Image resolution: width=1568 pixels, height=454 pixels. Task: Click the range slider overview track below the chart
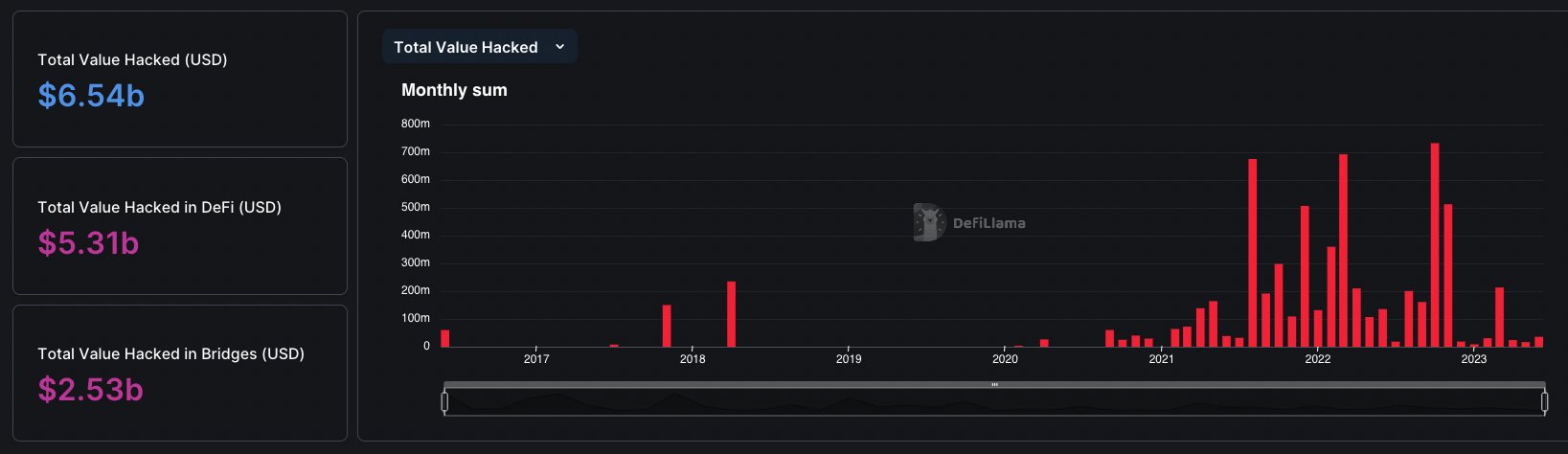pyautogui.click(x=994, y=402)
